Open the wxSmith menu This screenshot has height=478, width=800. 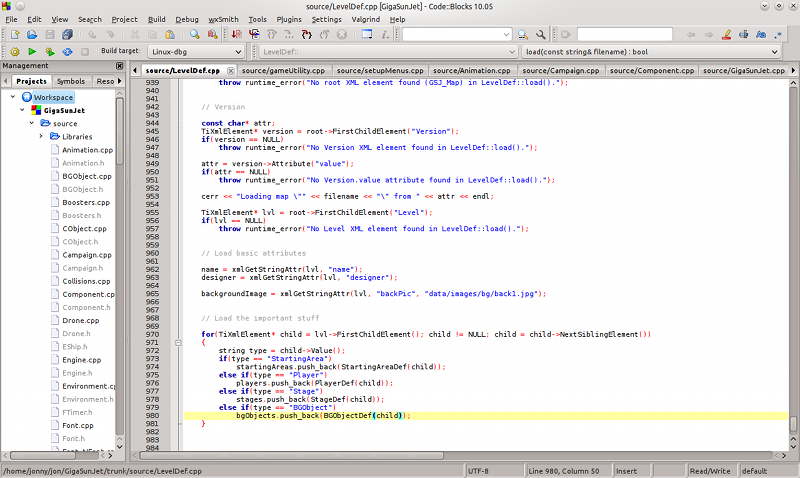point(223,19)
